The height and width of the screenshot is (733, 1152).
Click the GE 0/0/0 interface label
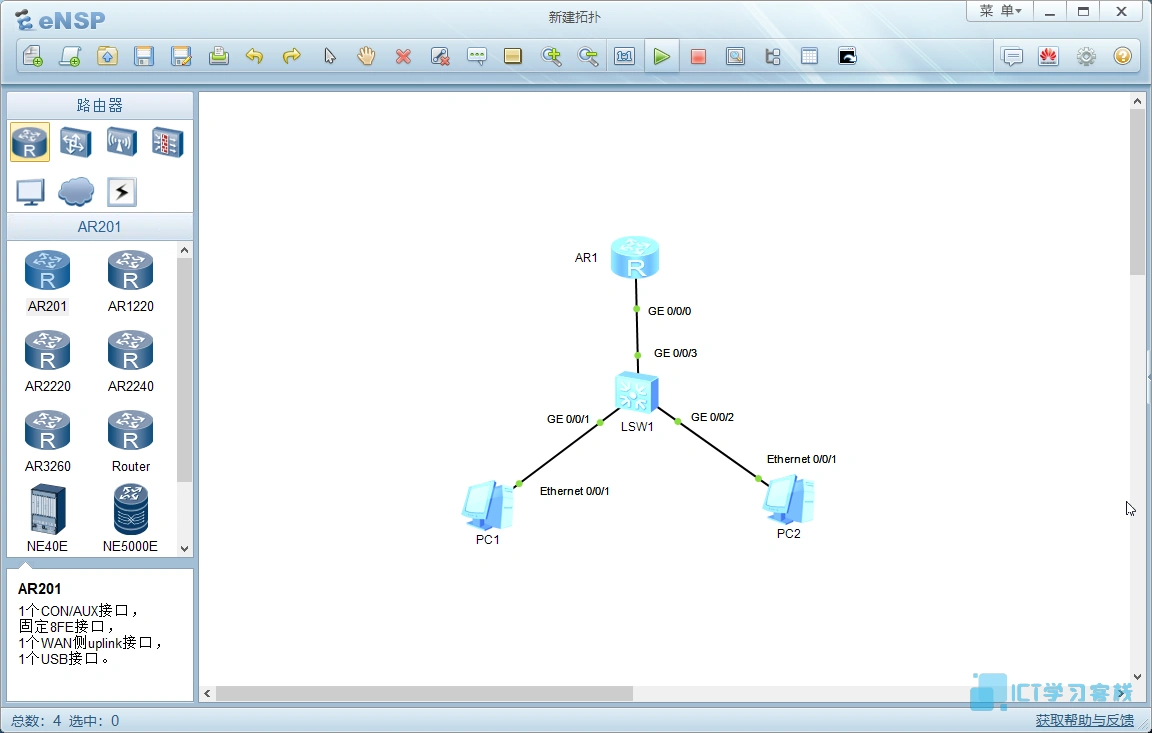pyautogui.click(x=669, y=311)
